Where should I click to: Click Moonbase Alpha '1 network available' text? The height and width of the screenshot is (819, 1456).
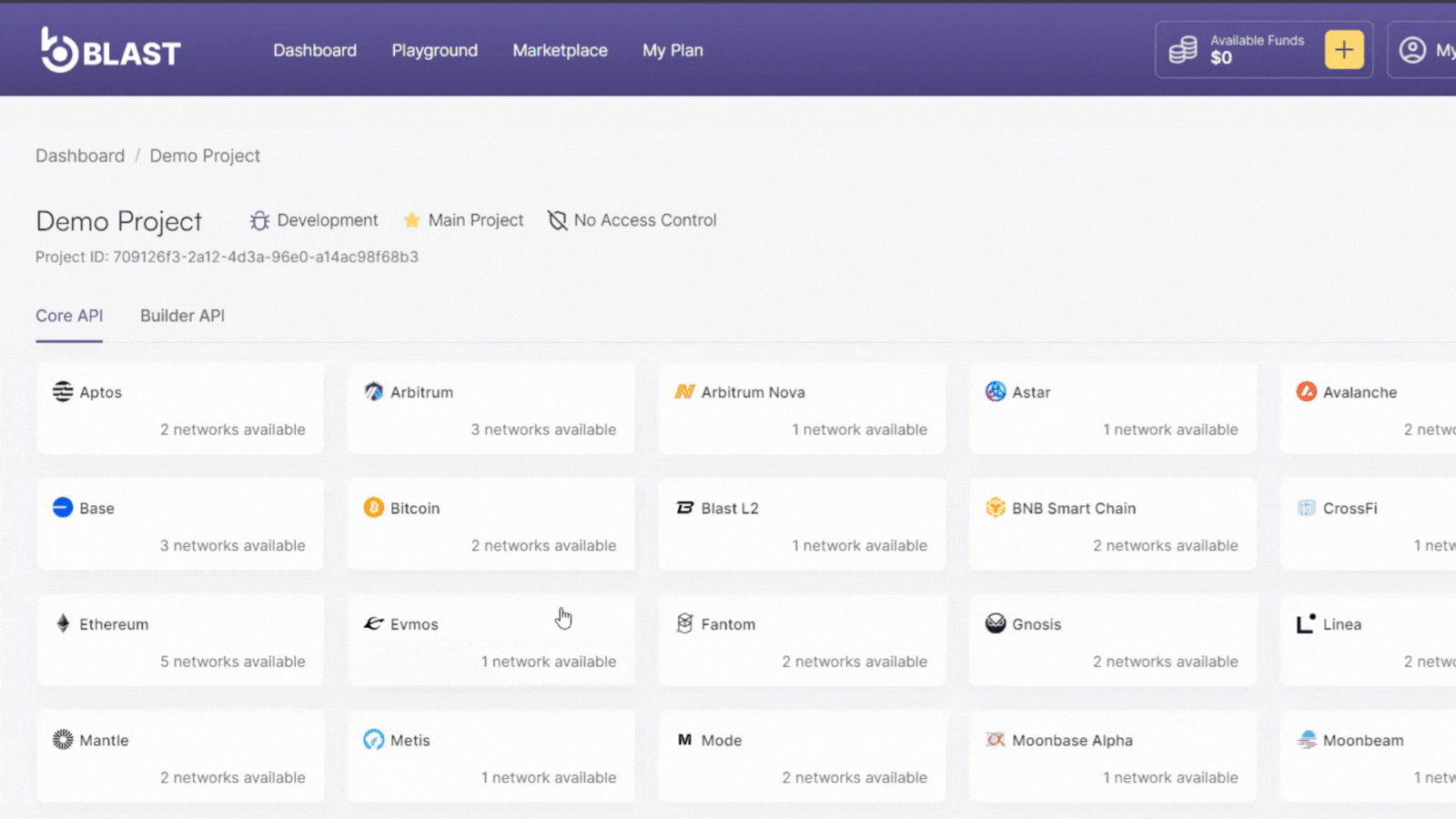tap(1170, 778)
